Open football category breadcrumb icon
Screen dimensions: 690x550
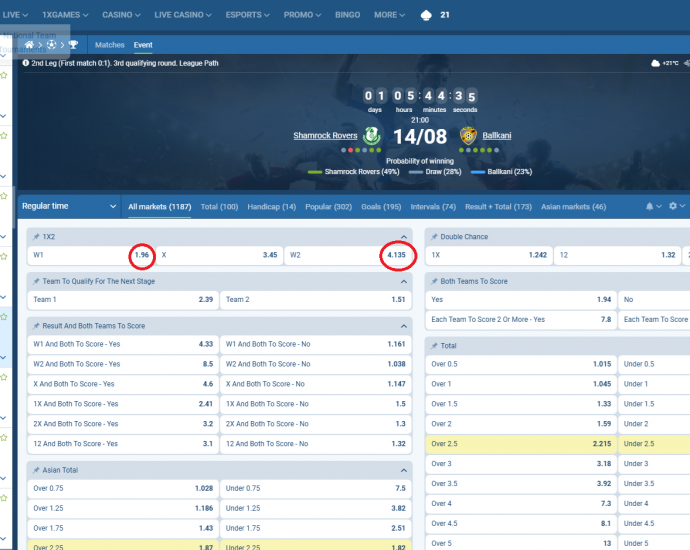click(x=51, y=44)
